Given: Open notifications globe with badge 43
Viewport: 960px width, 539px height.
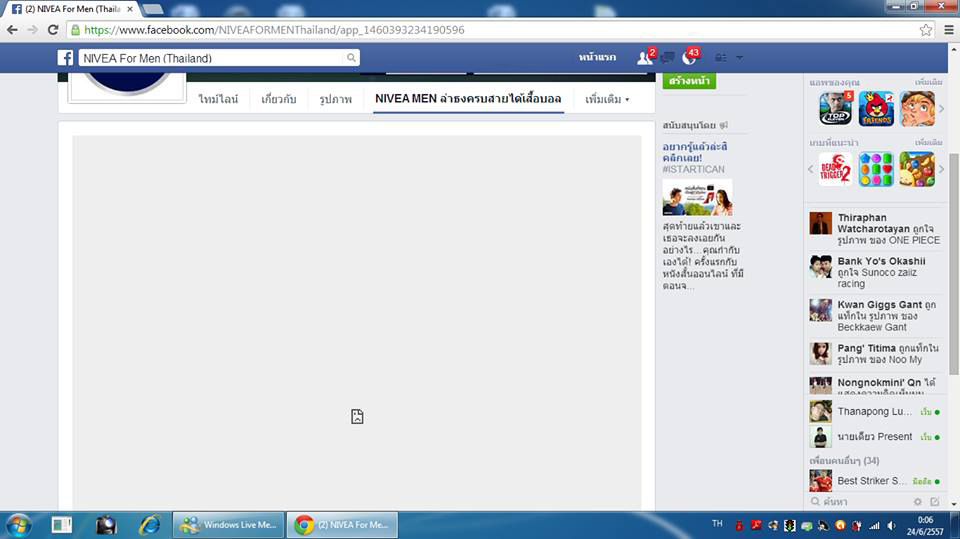Looking at the screenshot, I should click(690, 57).
